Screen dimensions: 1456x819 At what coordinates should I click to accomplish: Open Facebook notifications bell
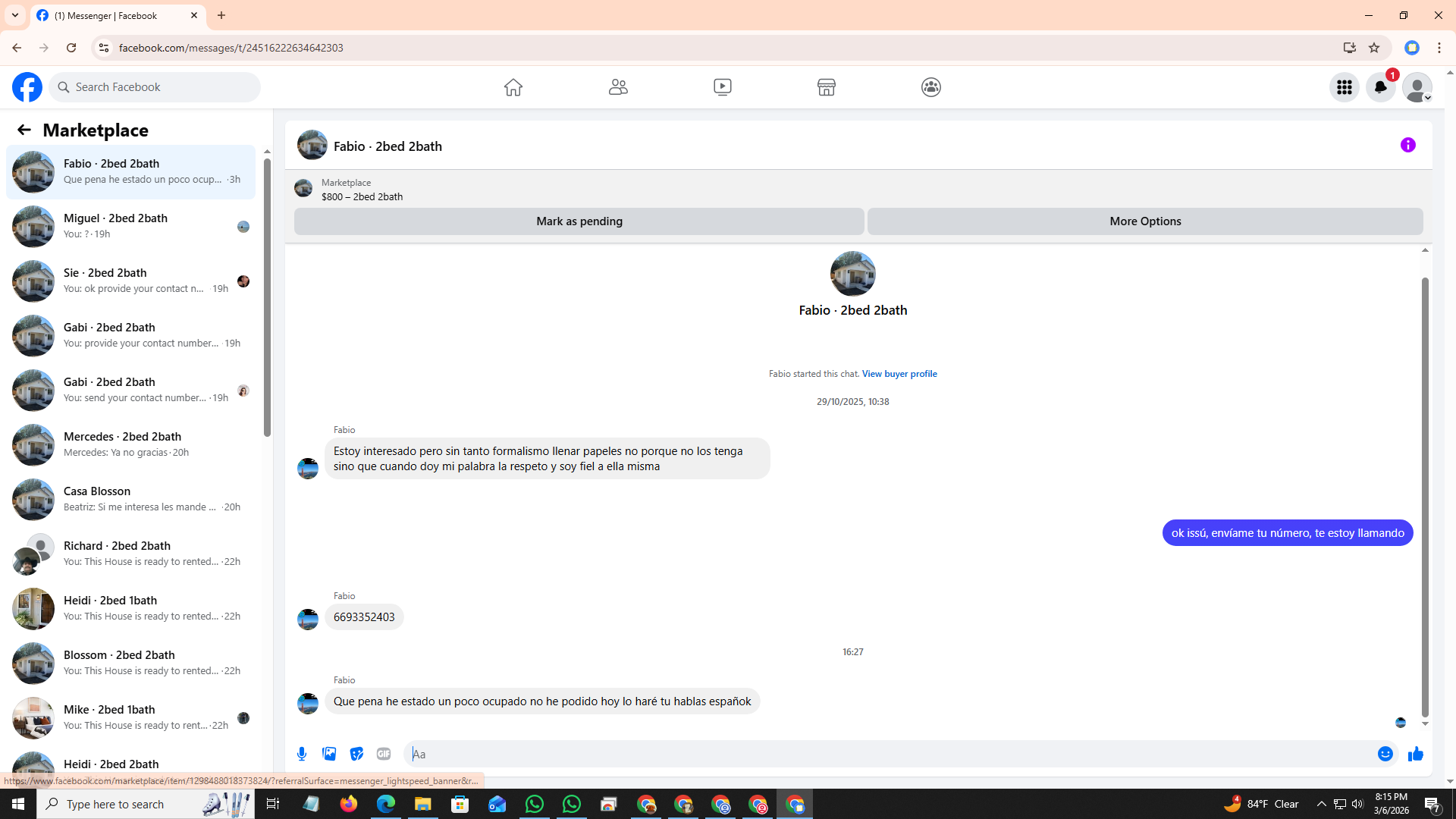(x=1380, y=87)
